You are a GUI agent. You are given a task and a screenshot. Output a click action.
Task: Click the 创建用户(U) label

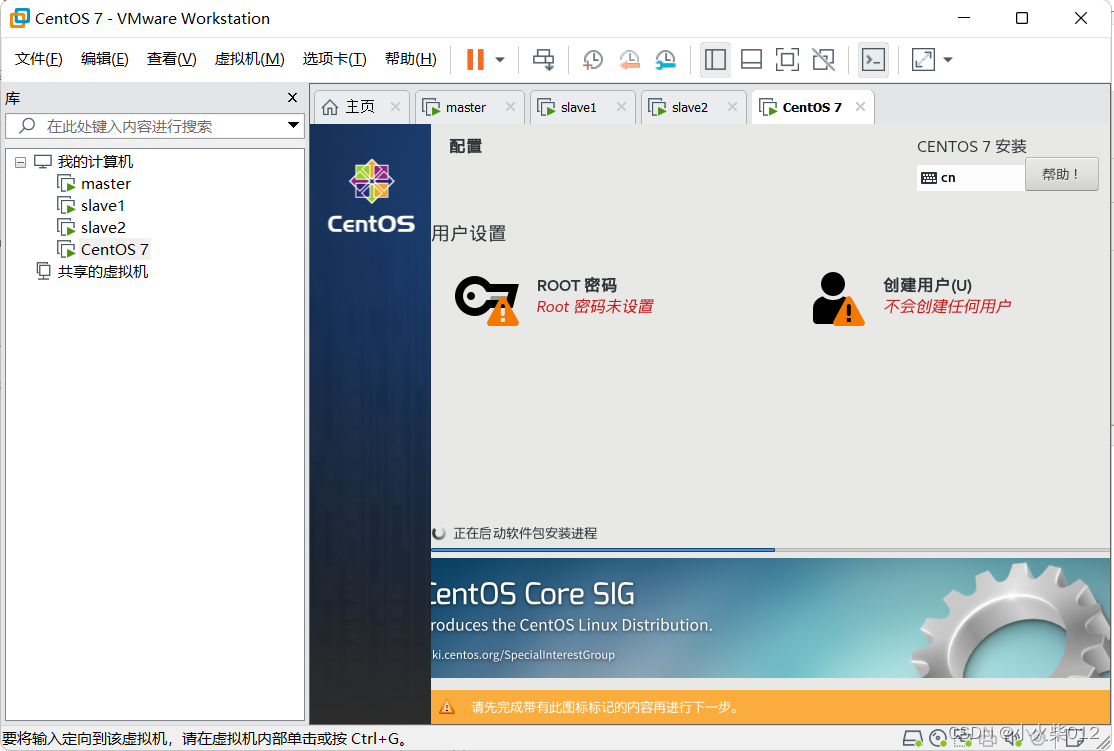[927, 286]
